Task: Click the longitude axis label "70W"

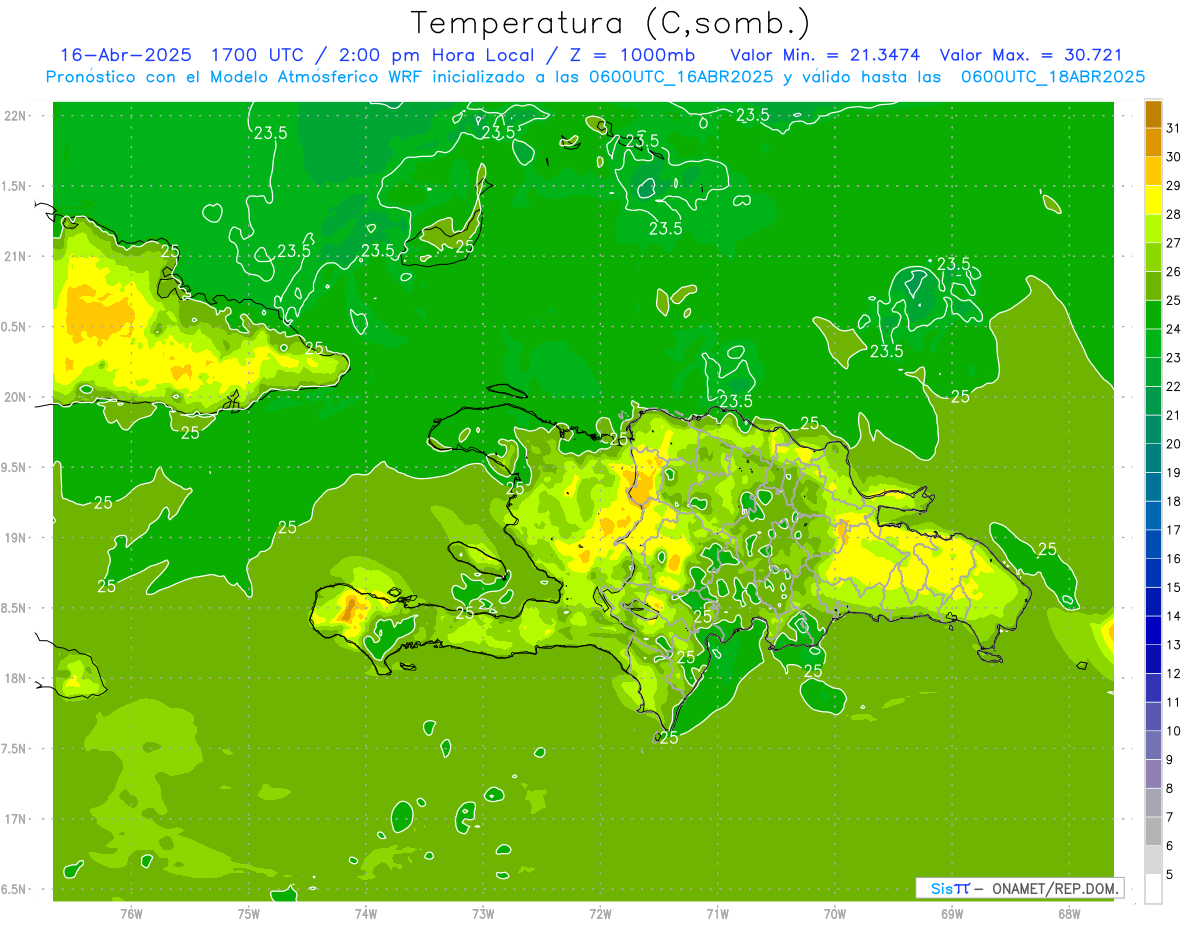Action: pos(835,914)
